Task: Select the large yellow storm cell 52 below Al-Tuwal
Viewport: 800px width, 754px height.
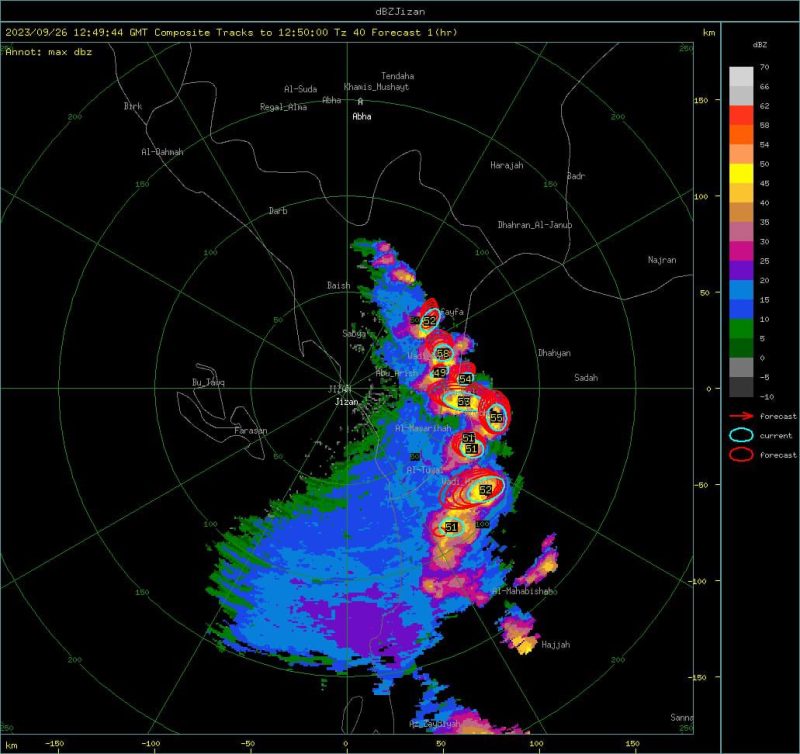Action: (x=485, y=490)
